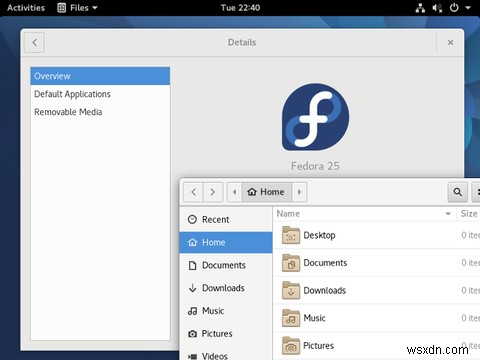Close the Details window
Viewport: 480px width, 360px height.
coord(450,43)
